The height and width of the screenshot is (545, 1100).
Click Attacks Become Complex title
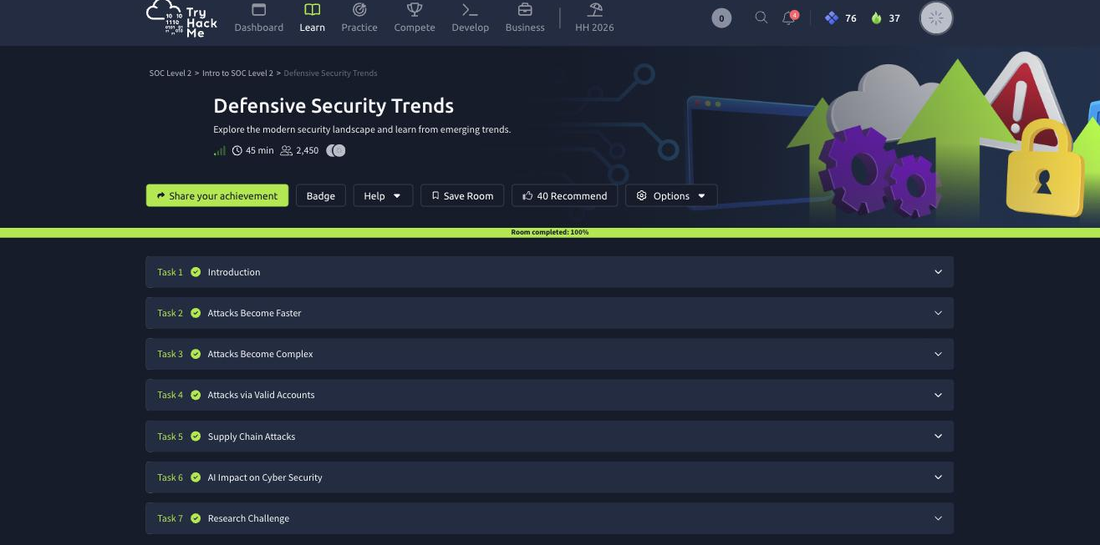coord(260,354)
